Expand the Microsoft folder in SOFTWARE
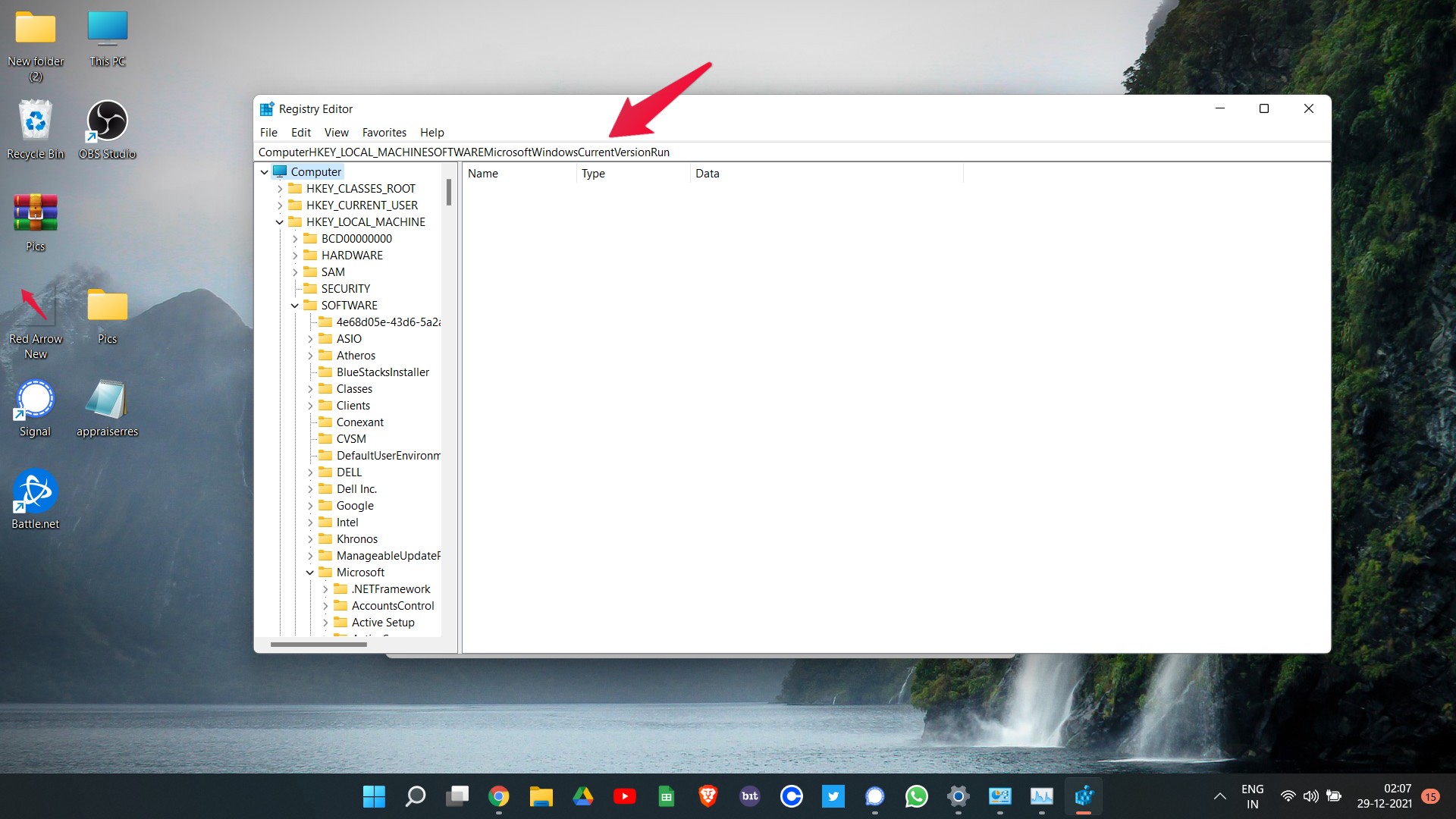The image size is (1456, 819). 311,571
